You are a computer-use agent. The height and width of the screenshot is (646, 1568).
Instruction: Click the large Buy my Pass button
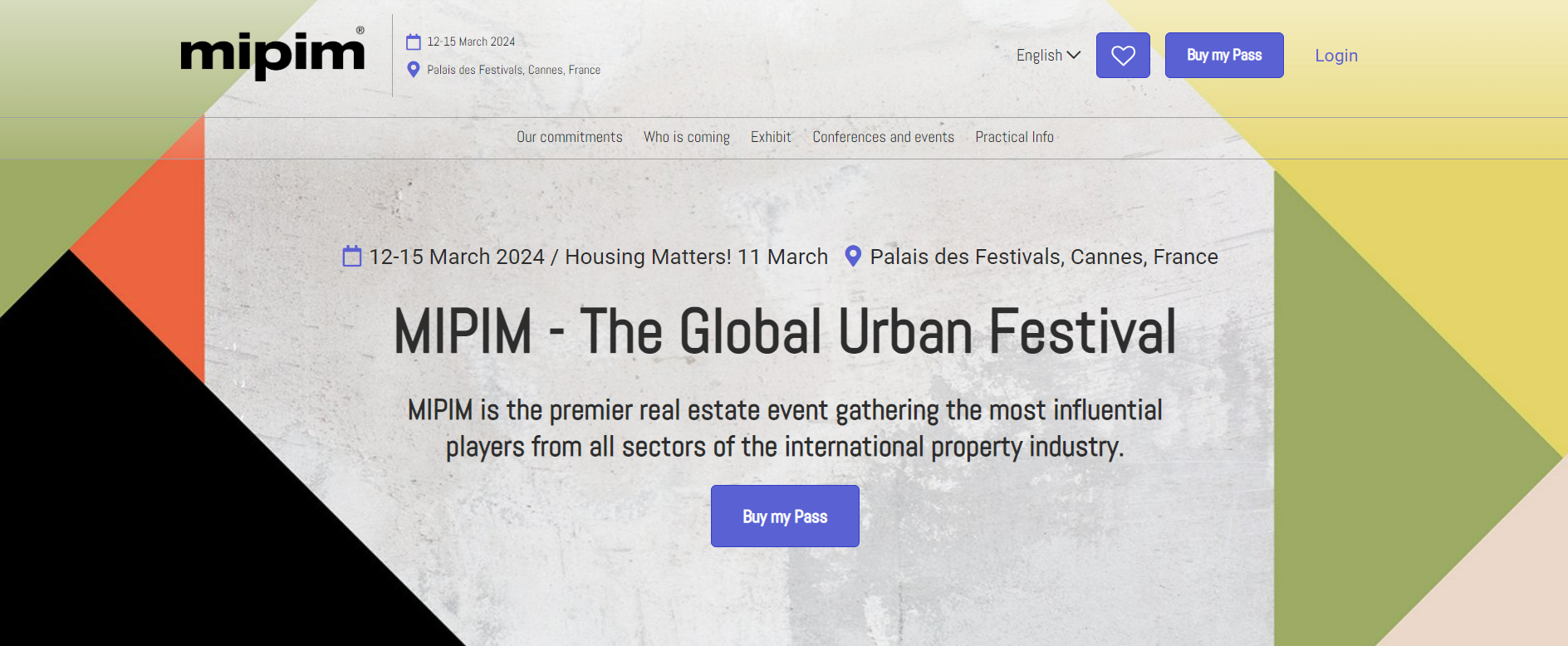tap(785, 516)
